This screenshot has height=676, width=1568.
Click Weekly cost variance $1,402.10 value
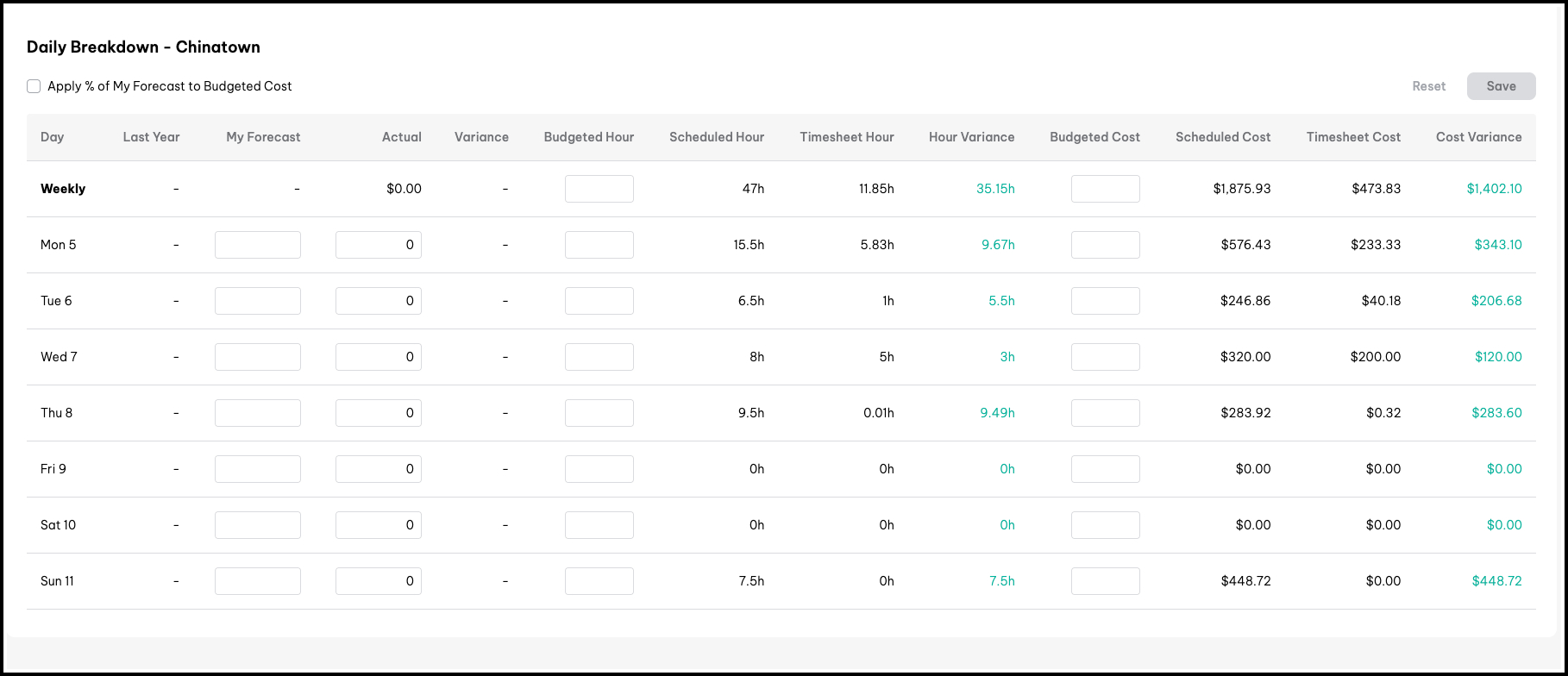tap(1494, 189)
